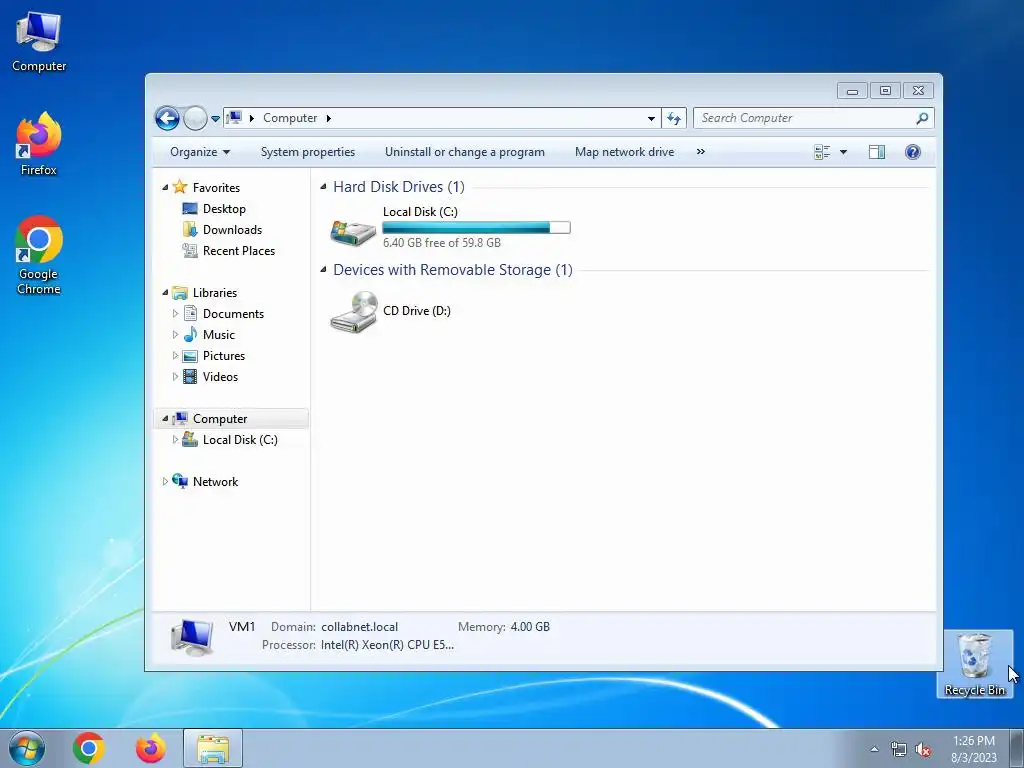Viewport: 1024px width, 768px height.
Task: Collapse the Favorites group
Action: point(165,187)
